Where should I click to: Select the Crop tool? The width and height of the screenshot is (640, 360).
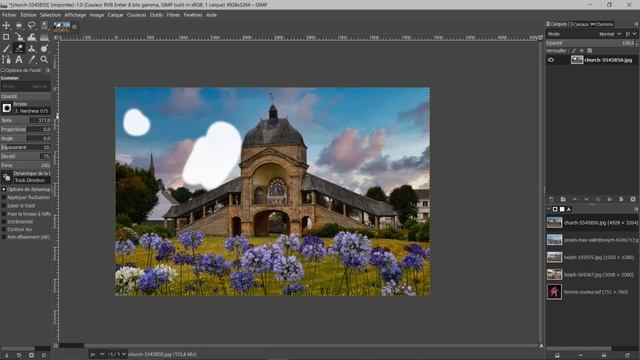6,37
